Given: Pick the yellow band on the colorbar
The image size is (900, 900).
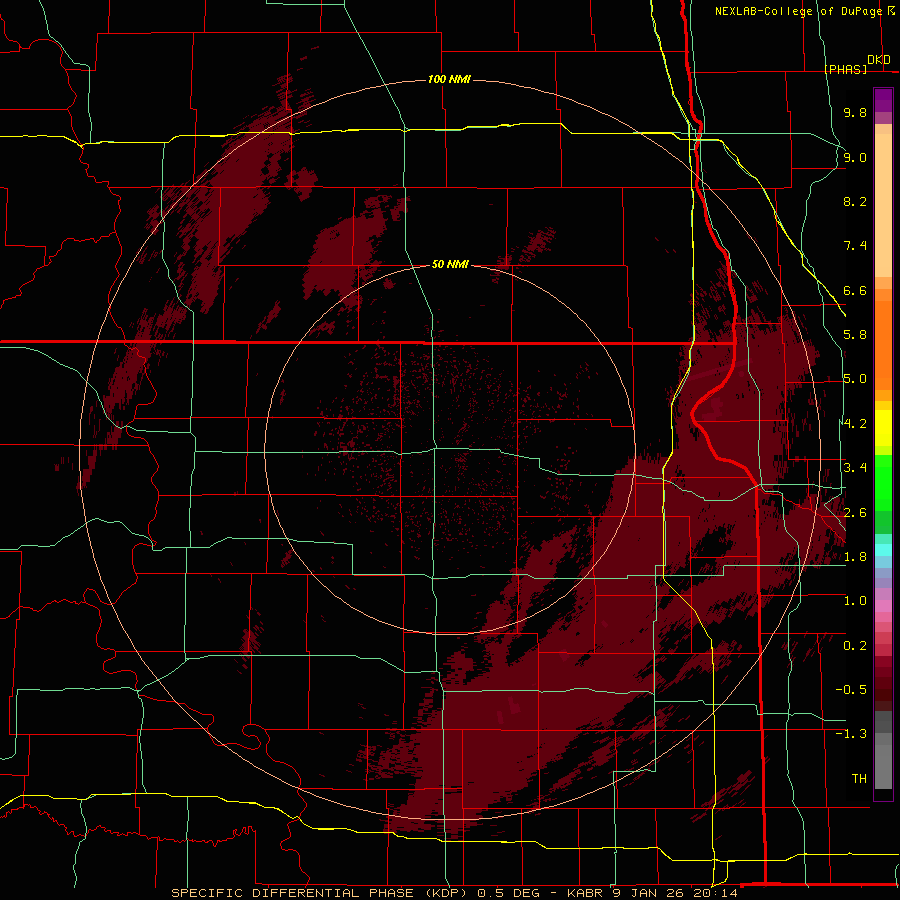Looking at the screenshot, I should point(883,428).
